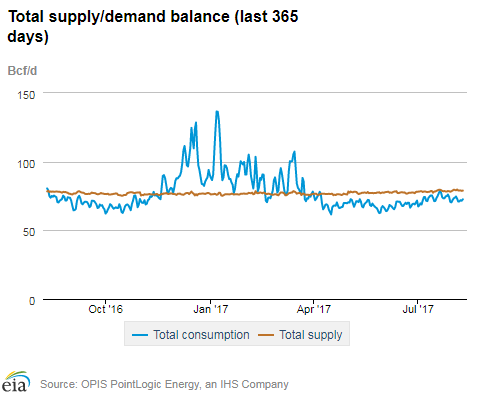Toggle the Total supply legend entry
Viewport: 477px width, 393px height.
pyautogui.click(x=300, y=334)
